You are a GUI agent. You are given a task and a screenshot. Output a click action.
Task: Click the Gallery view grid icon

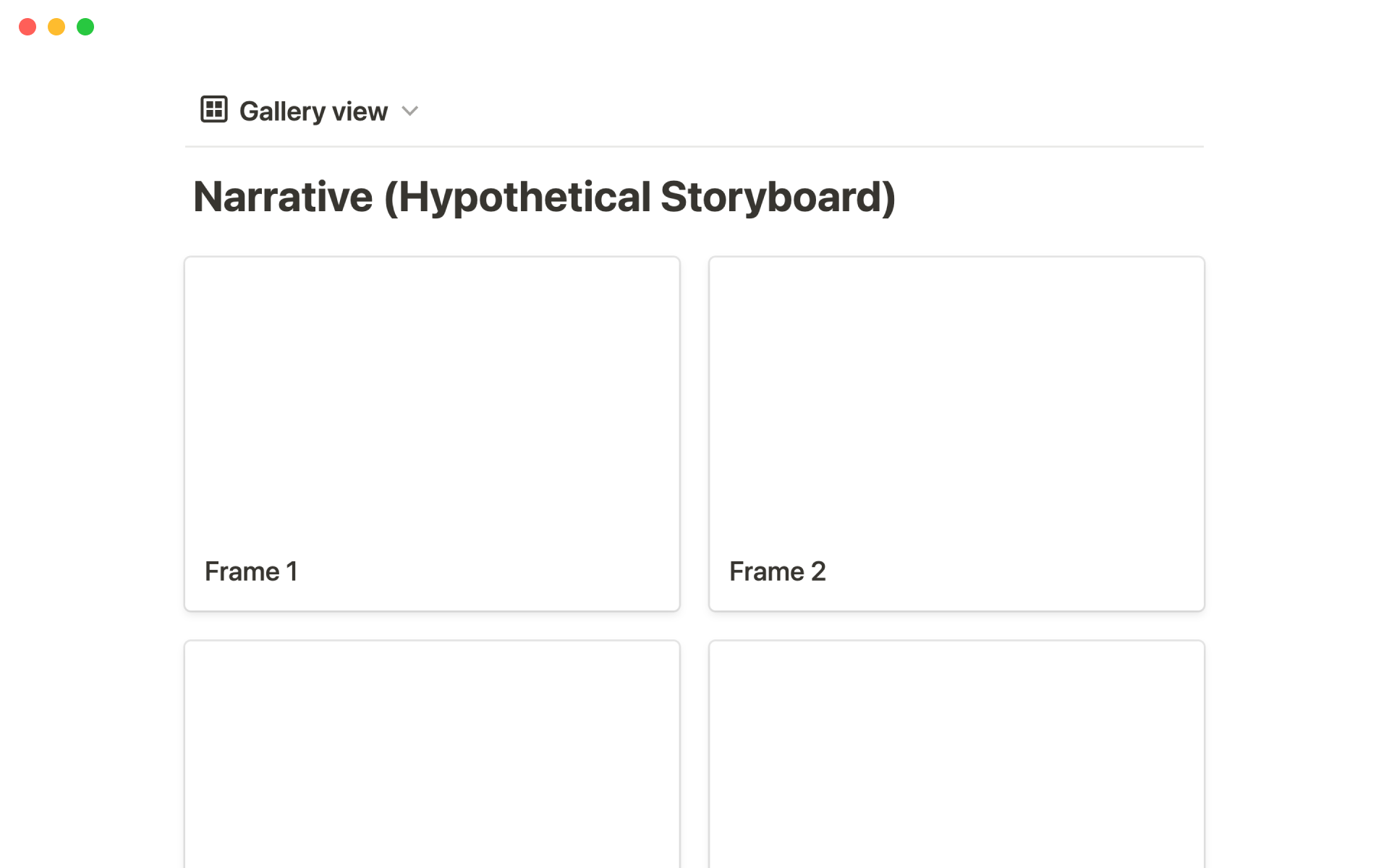pos(214,110)
